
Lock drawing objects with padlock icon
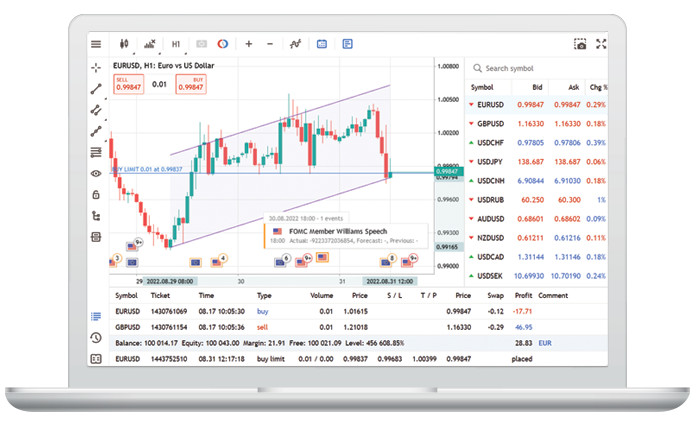96,194
